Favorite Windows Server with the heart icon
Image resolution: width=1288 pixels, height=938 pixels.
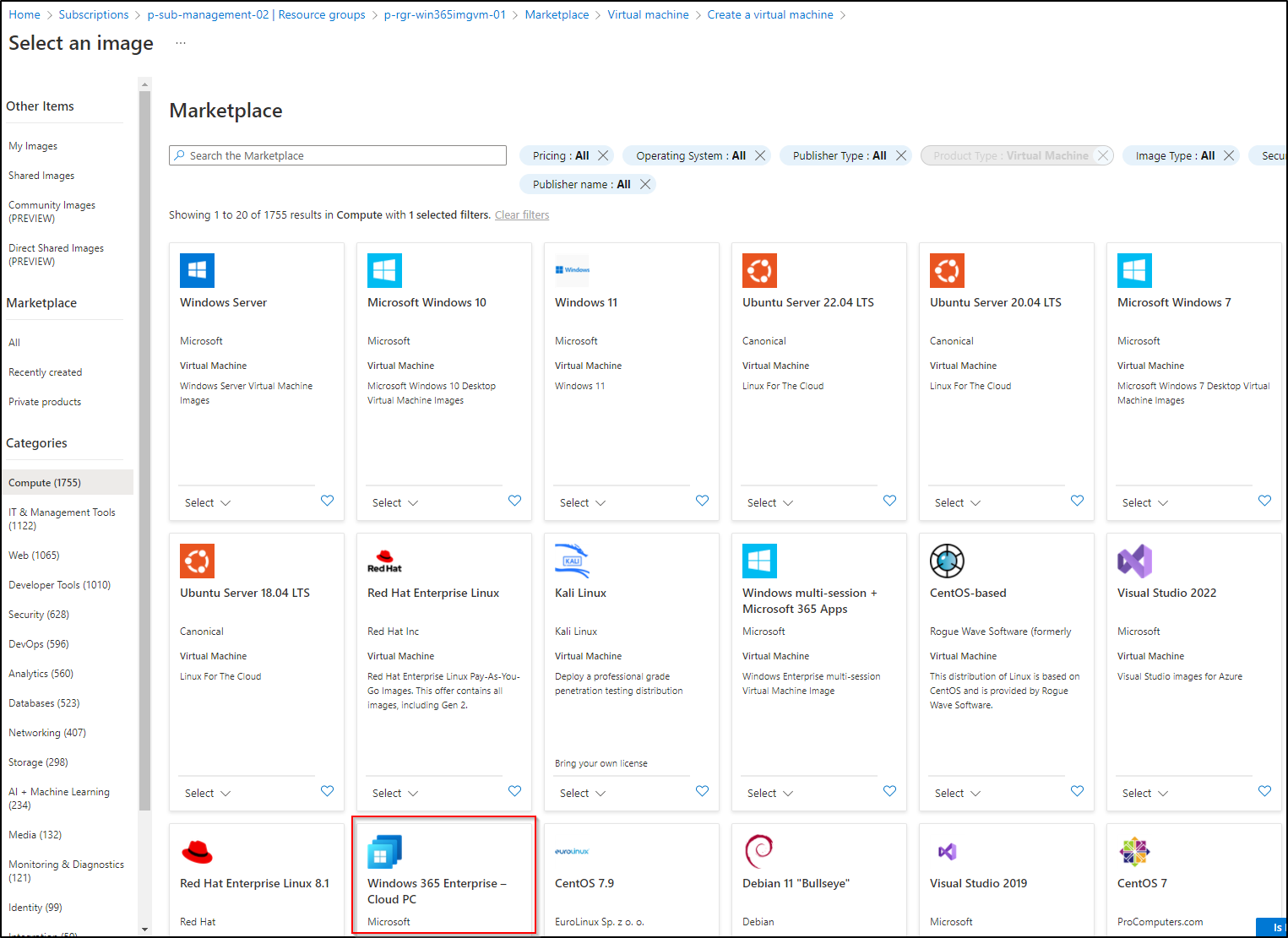click(x=327, y=501)
